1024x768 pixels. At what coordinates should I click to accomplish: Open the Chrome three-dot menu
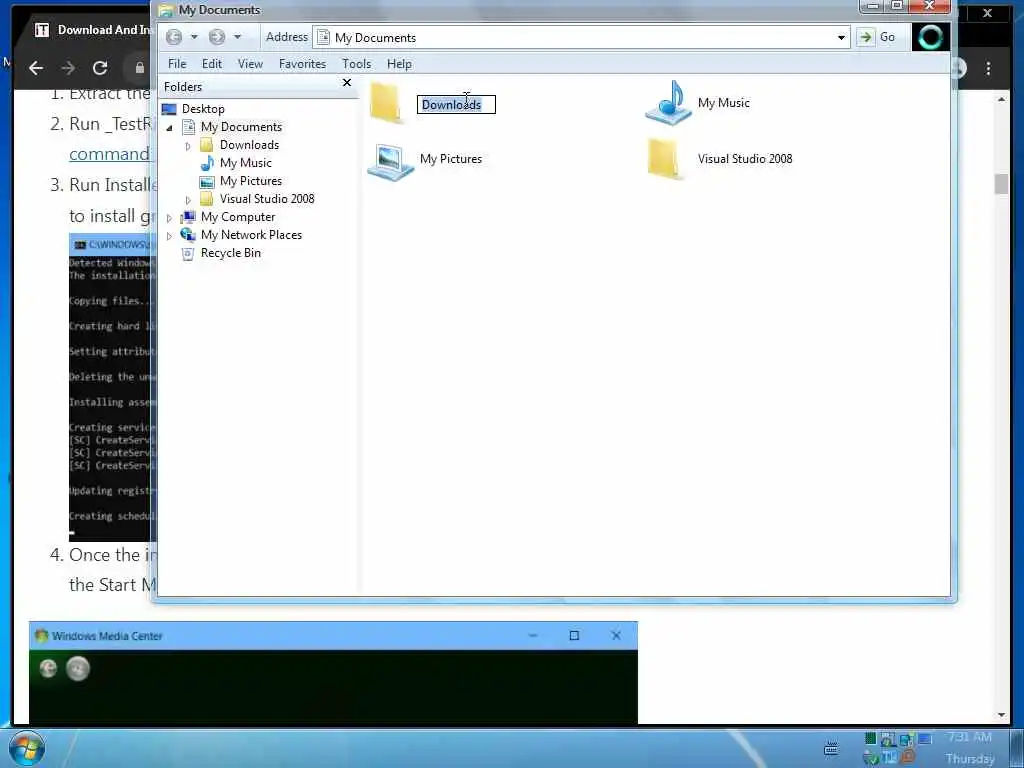point(989,68)
